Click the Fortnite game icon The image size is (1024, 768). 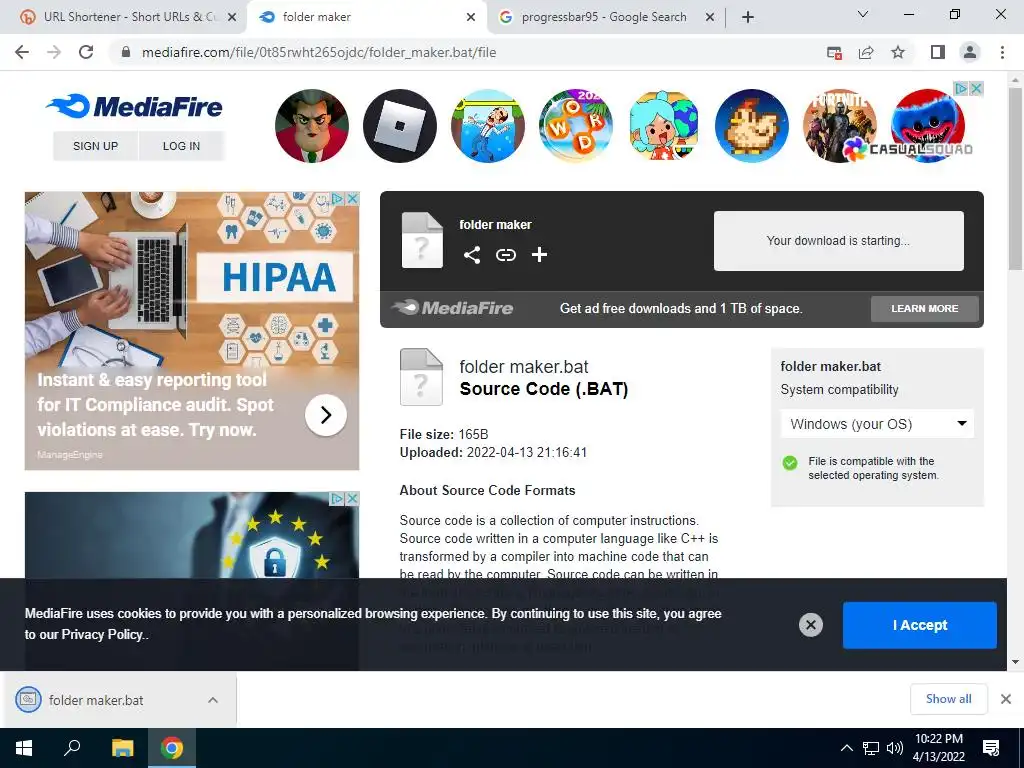tap(840, 125)
